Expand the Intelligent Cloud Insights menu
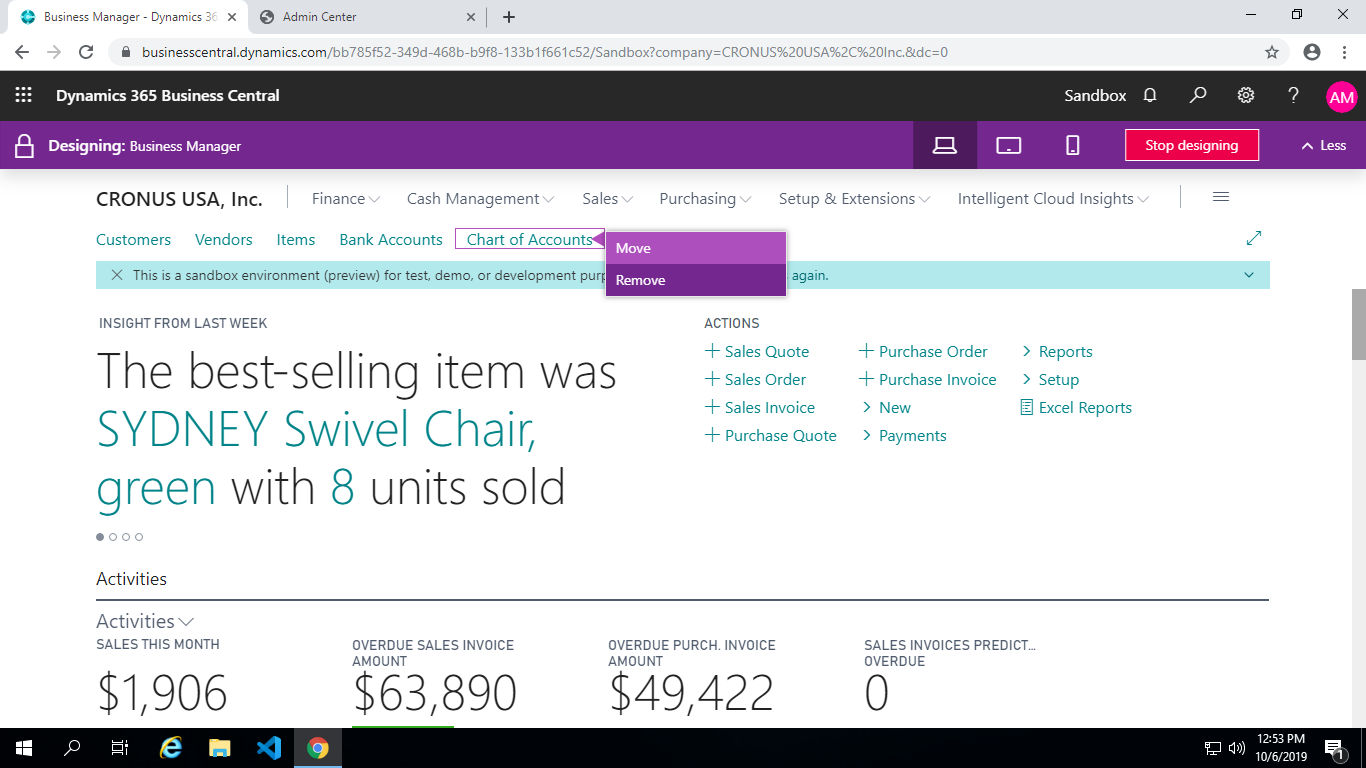1366x768 pixels. pyautogui.click(x=1054, y=199)
